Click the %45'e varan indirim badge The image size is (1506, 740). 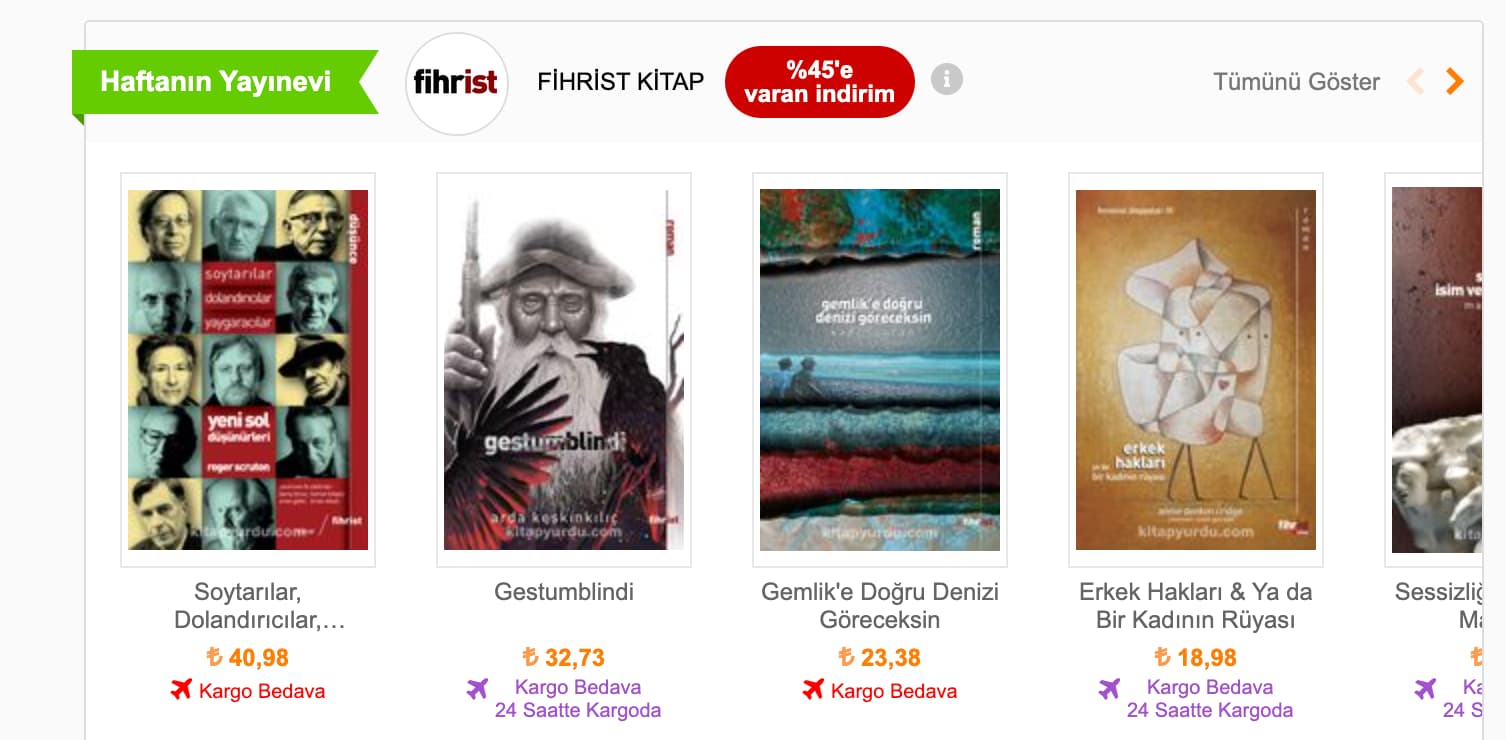819,82
